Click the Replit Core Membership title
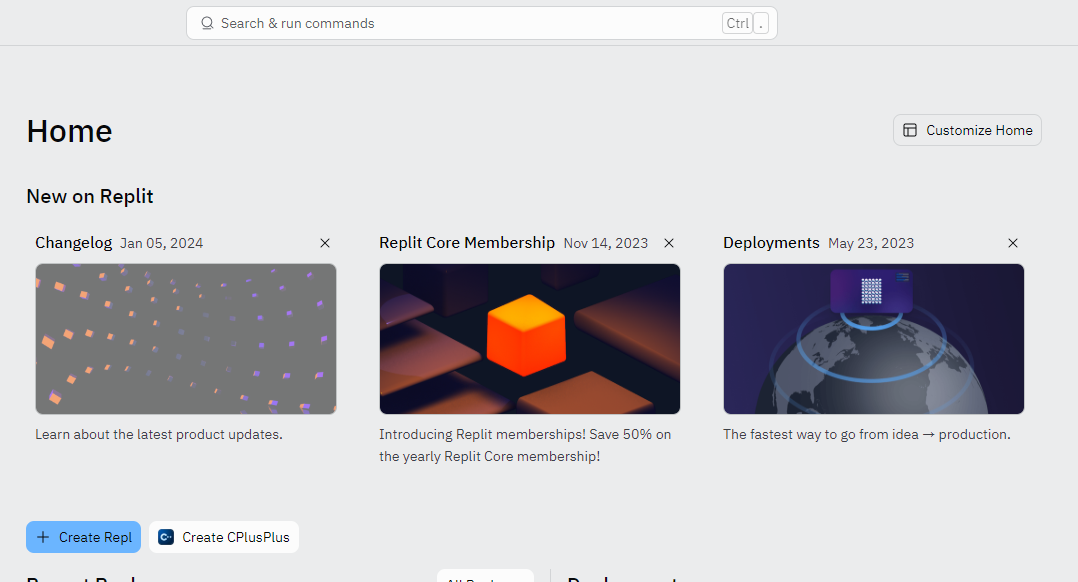 (x=467, y=243)
